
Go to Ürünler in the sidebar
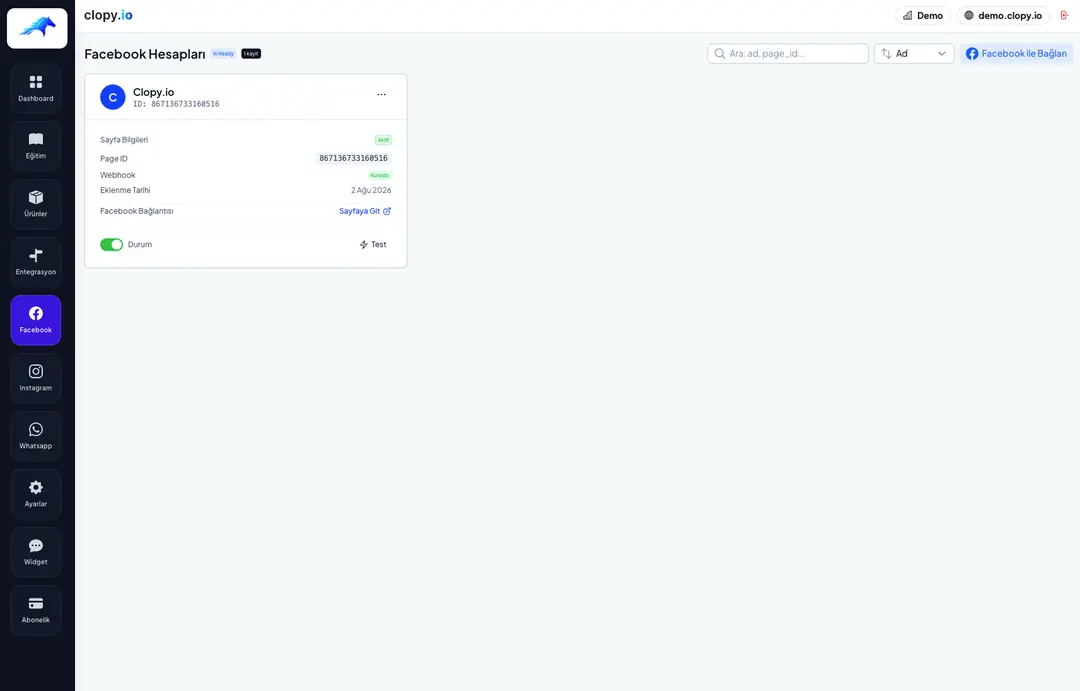[36, 204]
